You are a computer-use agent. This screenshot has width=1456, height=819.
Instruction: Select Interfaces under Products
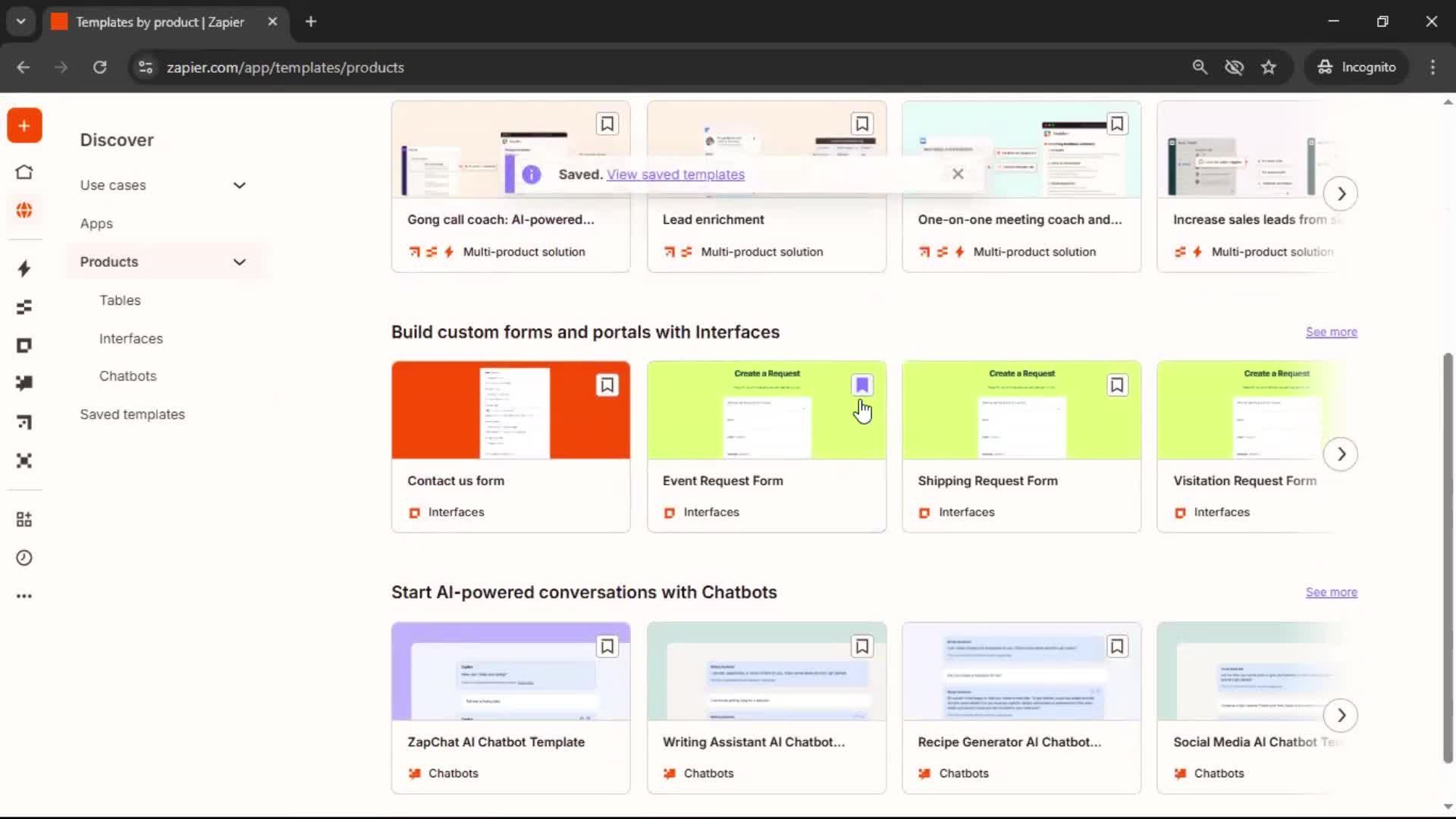point(131,338)
